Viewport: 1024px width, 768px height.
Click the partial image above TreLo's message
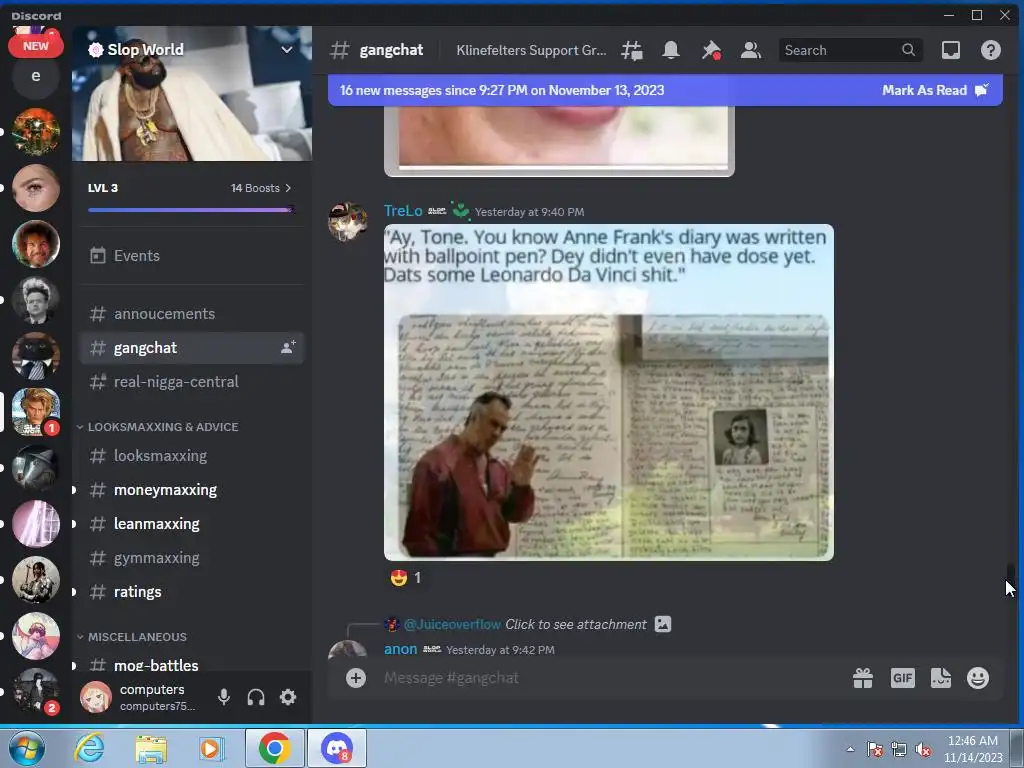pos(559,141)
